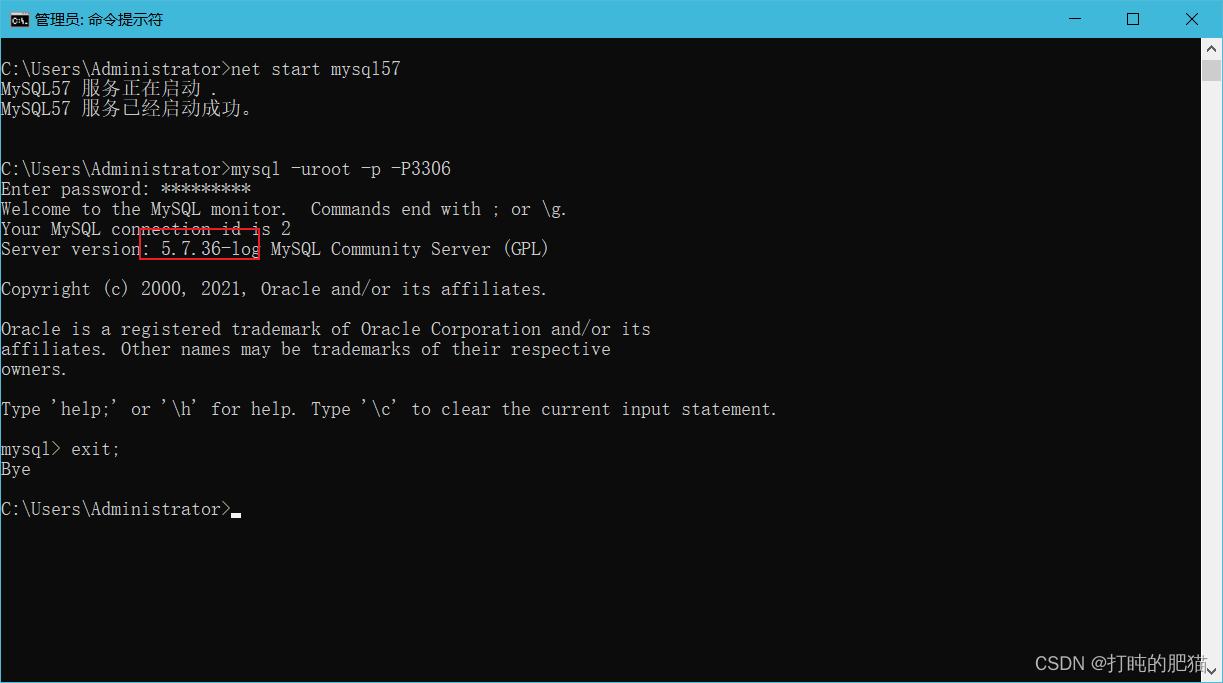The image size is (1223, 683).
Task: Click the title text 管理员: 命令提示符
Action: (x=100, y=18)
